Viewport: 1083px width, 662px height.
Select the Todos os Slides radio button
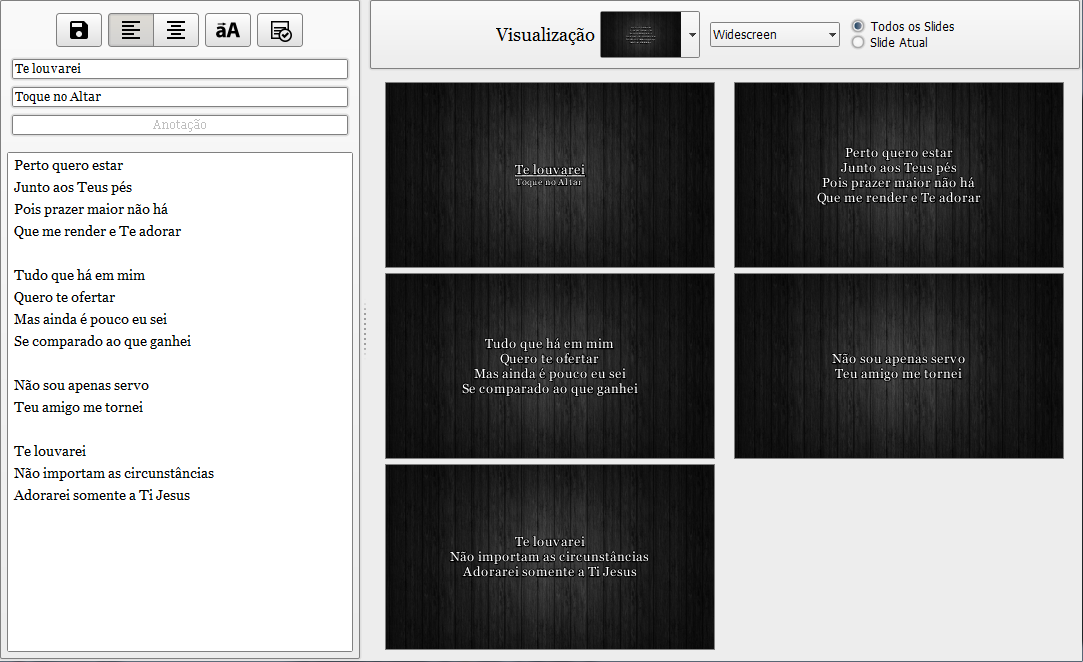[x=858, y=26]
